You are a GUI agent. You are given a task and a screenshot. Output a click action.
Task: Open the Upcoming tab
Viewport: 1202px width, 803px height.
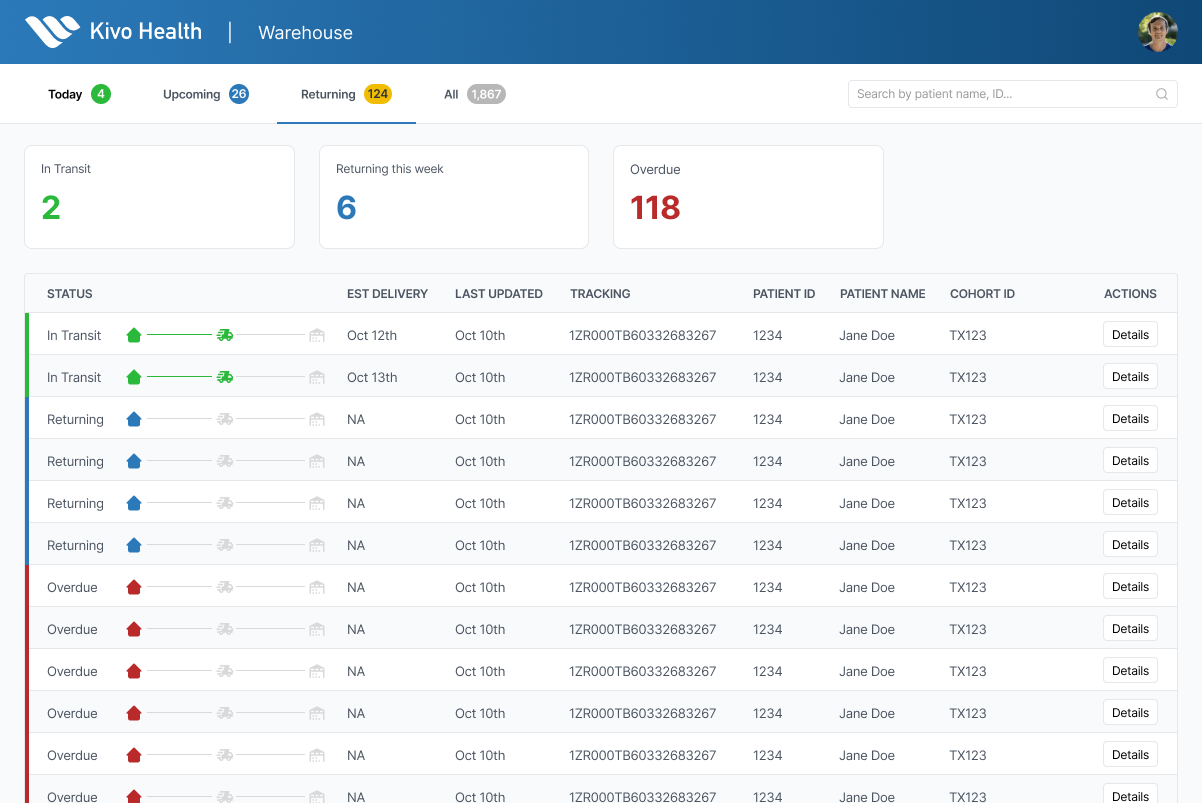[192, 93]
